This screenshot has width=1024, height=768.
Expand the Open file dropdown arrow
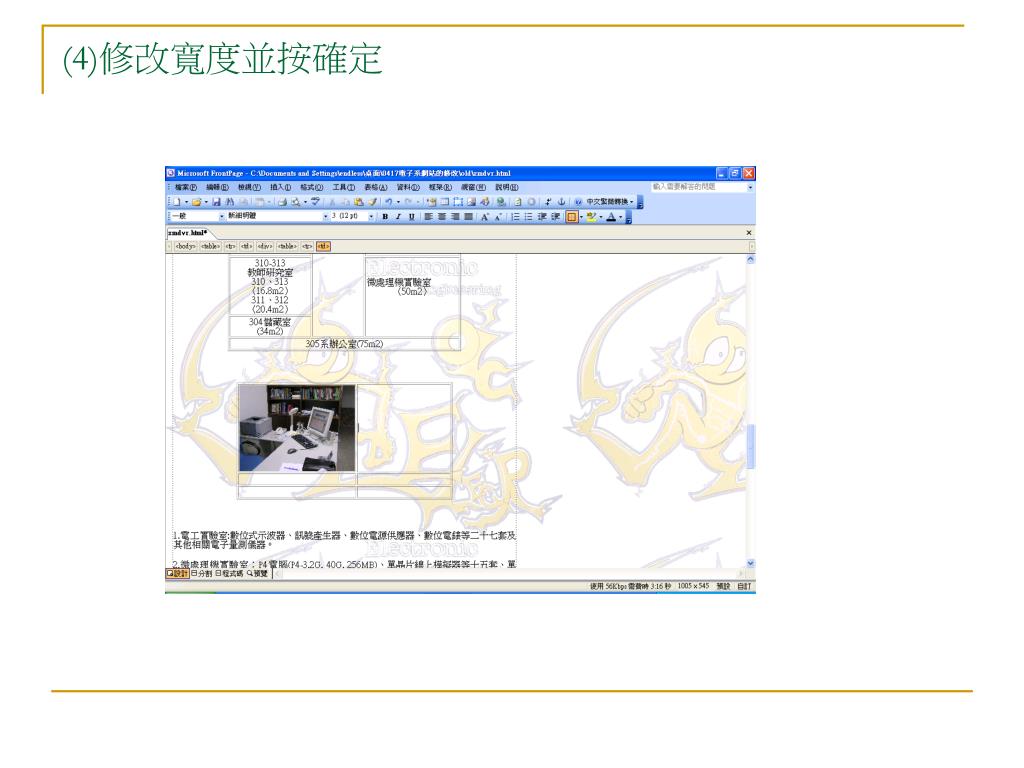click(x=206, y=202)
